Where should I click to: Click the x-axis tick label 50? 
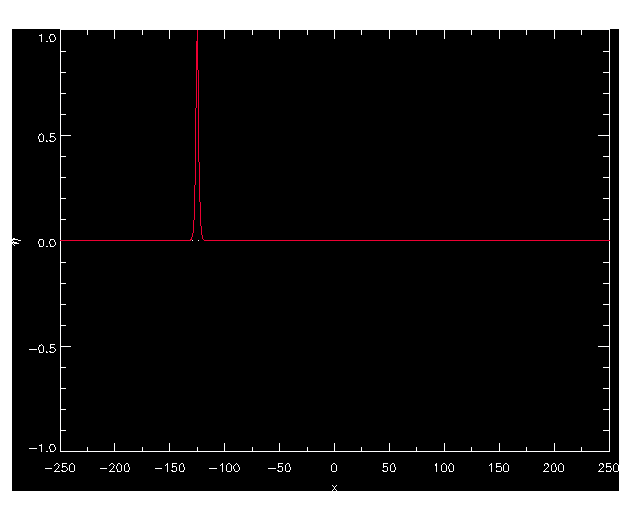pyautogui.click(x=389, y=469)
